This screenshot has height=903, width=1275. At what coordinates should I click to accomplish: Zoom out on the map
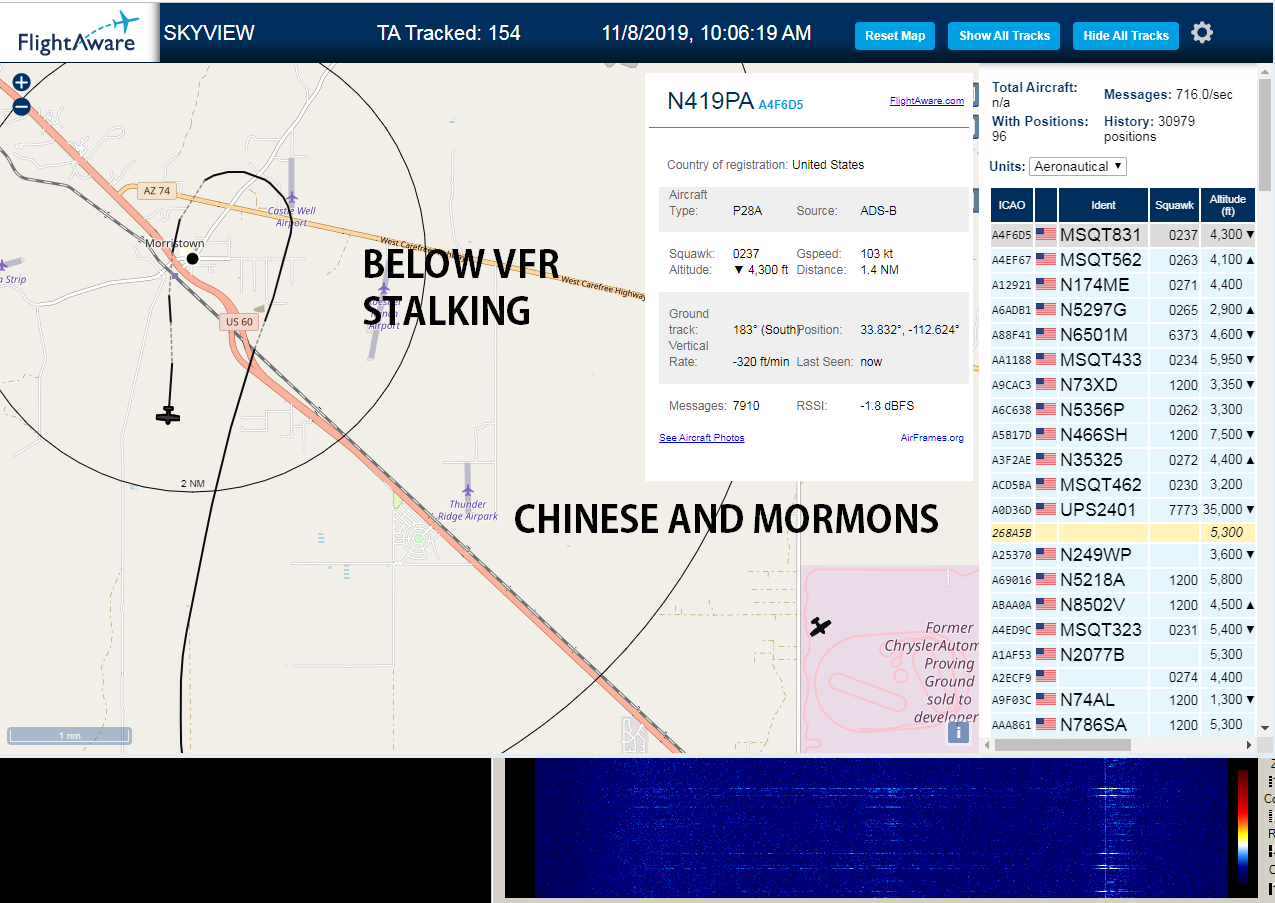21,107
